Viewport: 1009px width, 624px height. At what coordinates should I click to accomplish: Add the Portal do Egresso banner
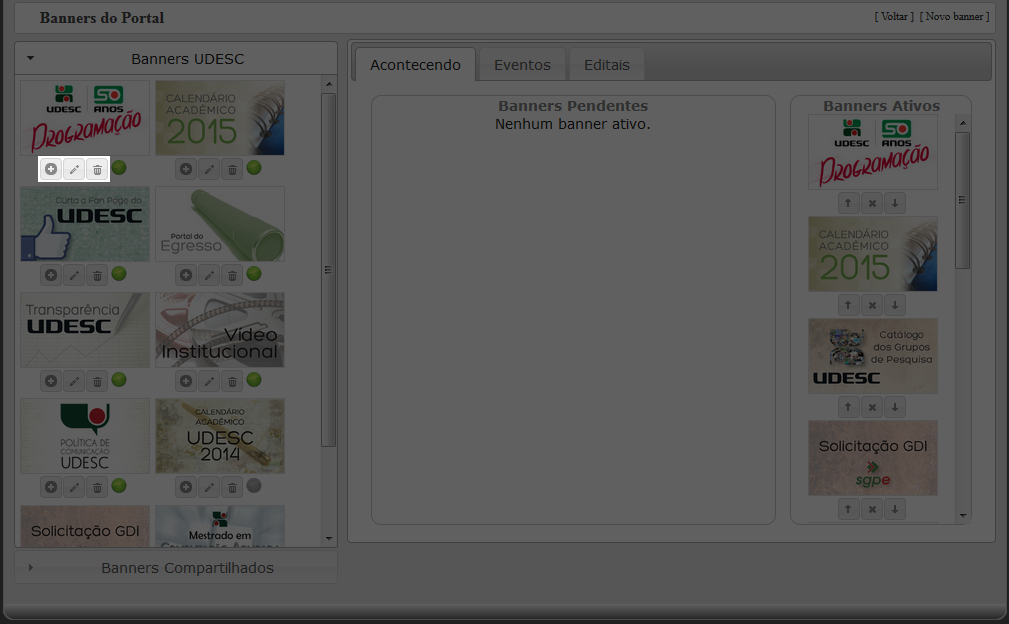(186, 275)
